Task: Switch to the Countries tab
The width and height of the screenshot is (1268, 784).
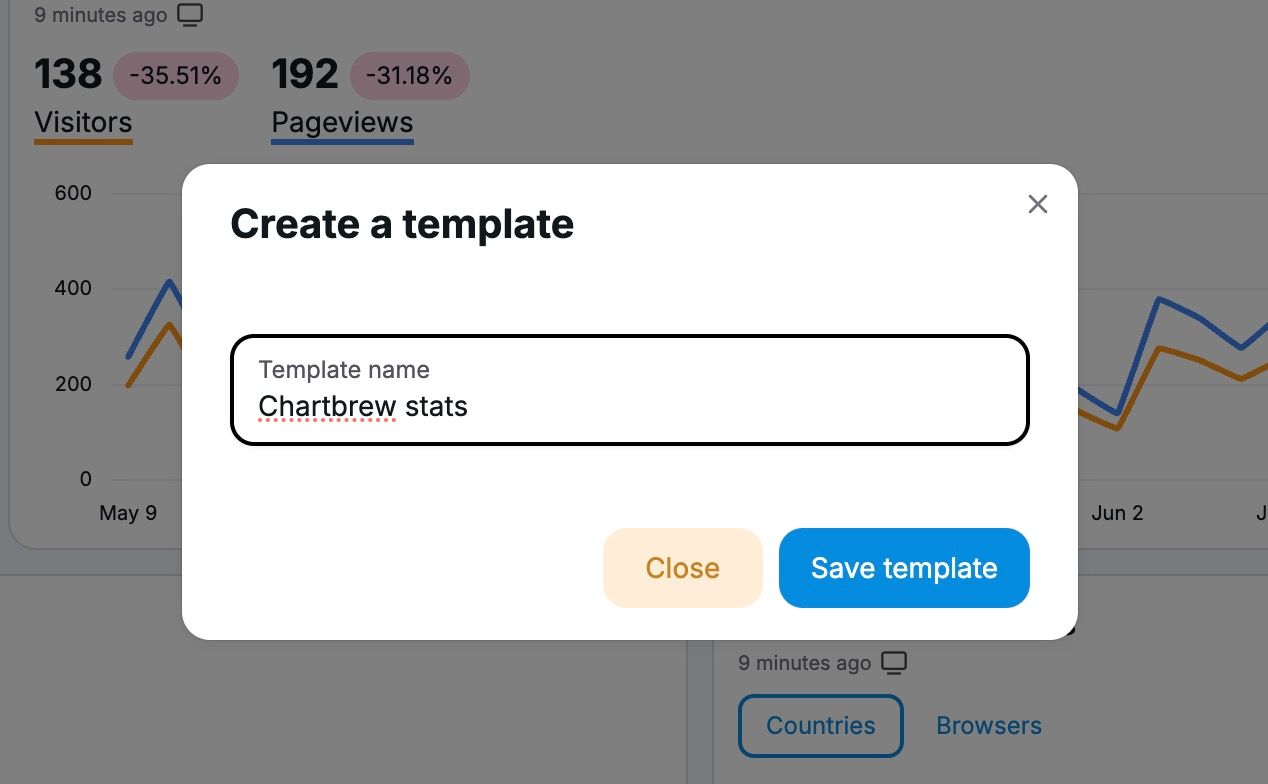Action: tap(820, 725)
